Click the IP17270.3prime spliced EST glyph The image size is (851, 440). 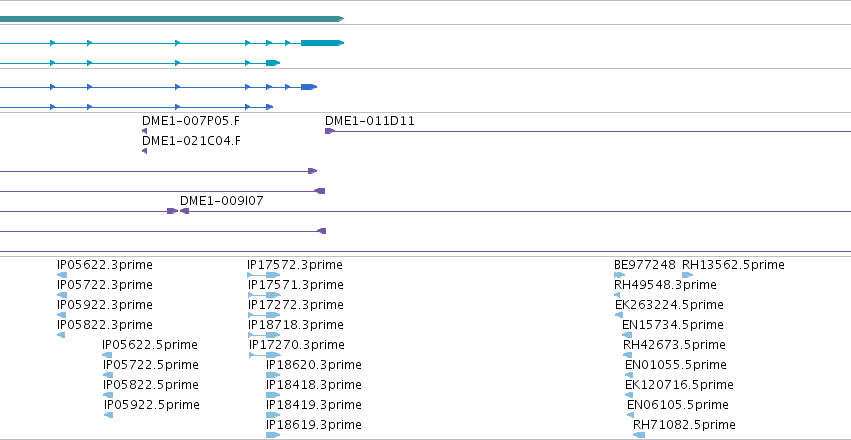[x=265, y=355]
